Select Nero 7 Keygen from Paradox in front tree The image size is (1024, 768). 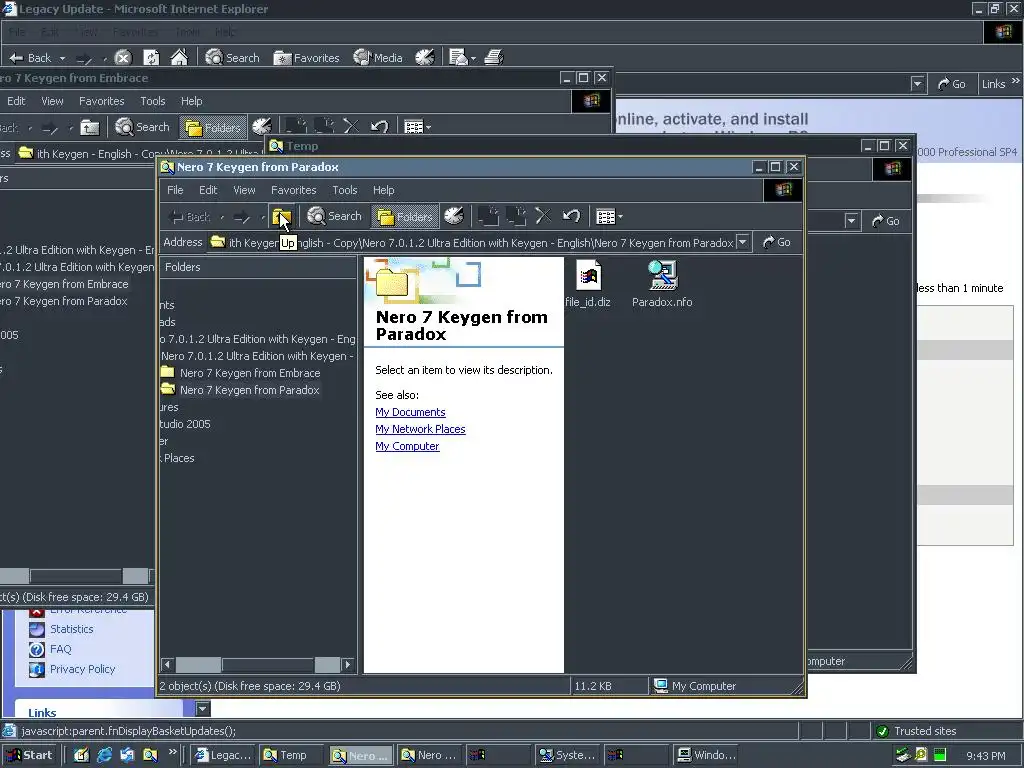click(x=249, y=390)
